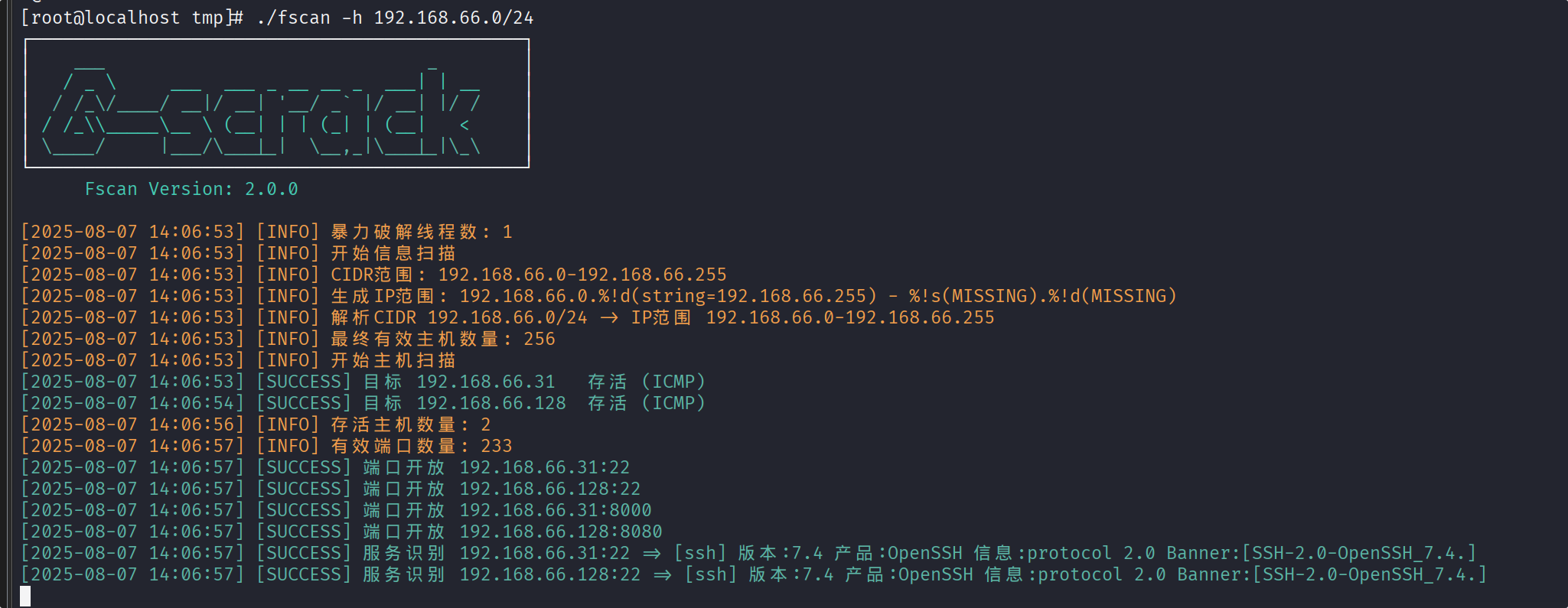
Task: Click the terminal cursor block at bottom
Action: [x=25, y=597]
